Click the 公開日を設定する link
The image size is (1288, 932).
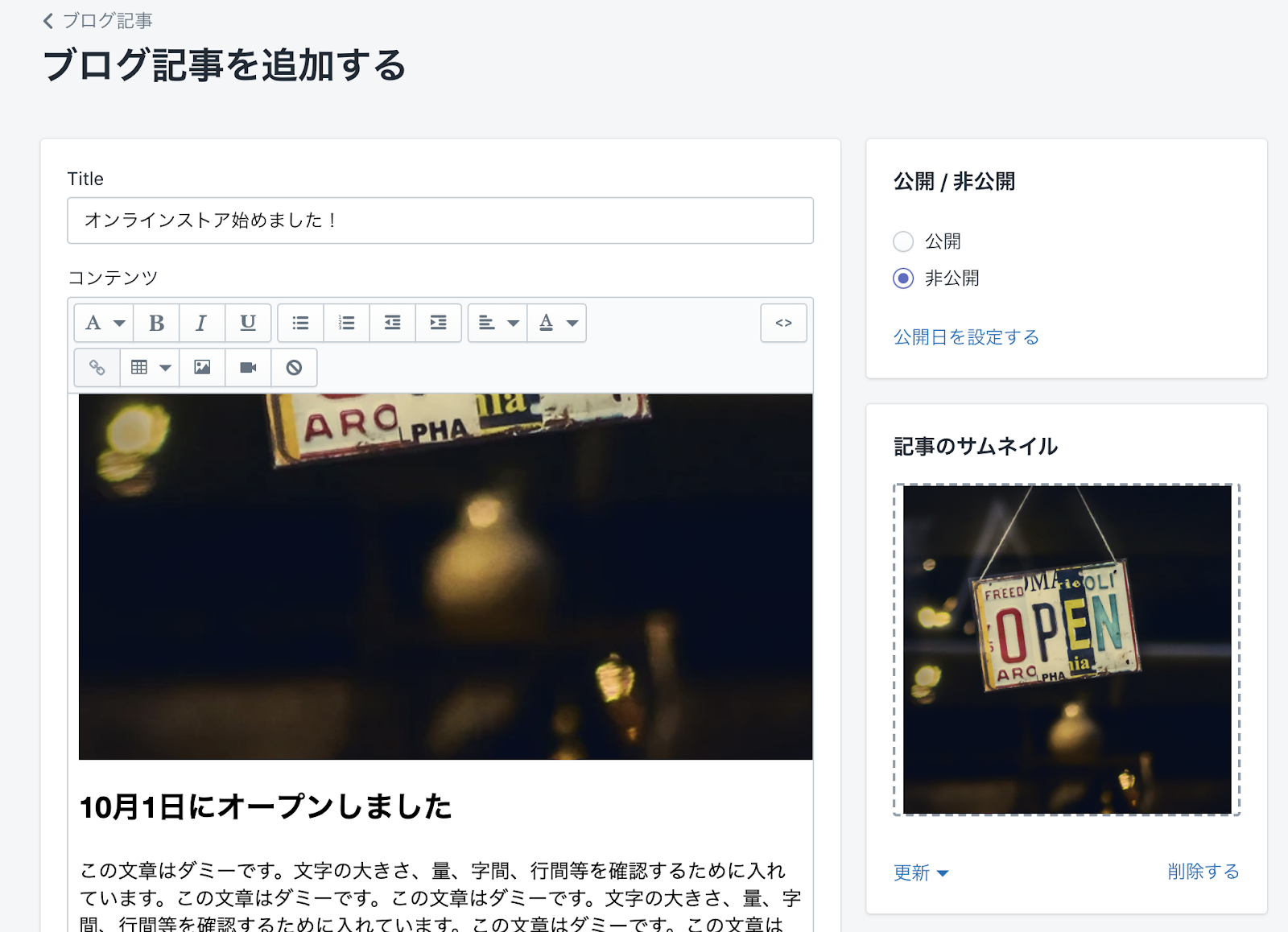tap(966, 337)
